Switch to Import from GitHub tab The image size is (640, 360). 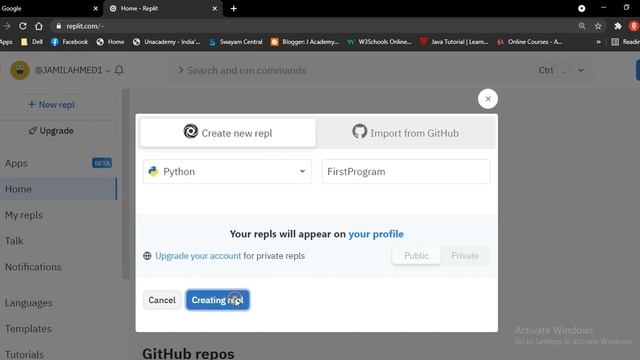(x=405, y=133)
